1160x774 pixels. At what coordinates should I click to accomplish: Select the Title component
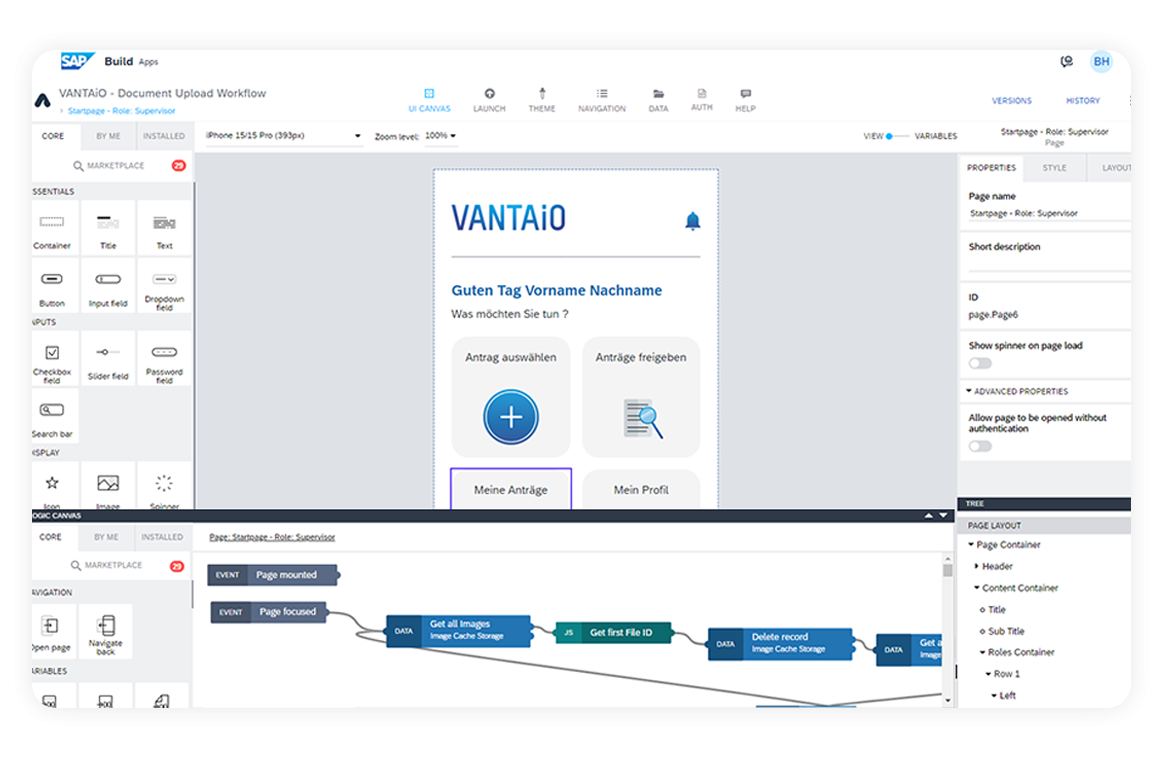(x=108, y=229)
